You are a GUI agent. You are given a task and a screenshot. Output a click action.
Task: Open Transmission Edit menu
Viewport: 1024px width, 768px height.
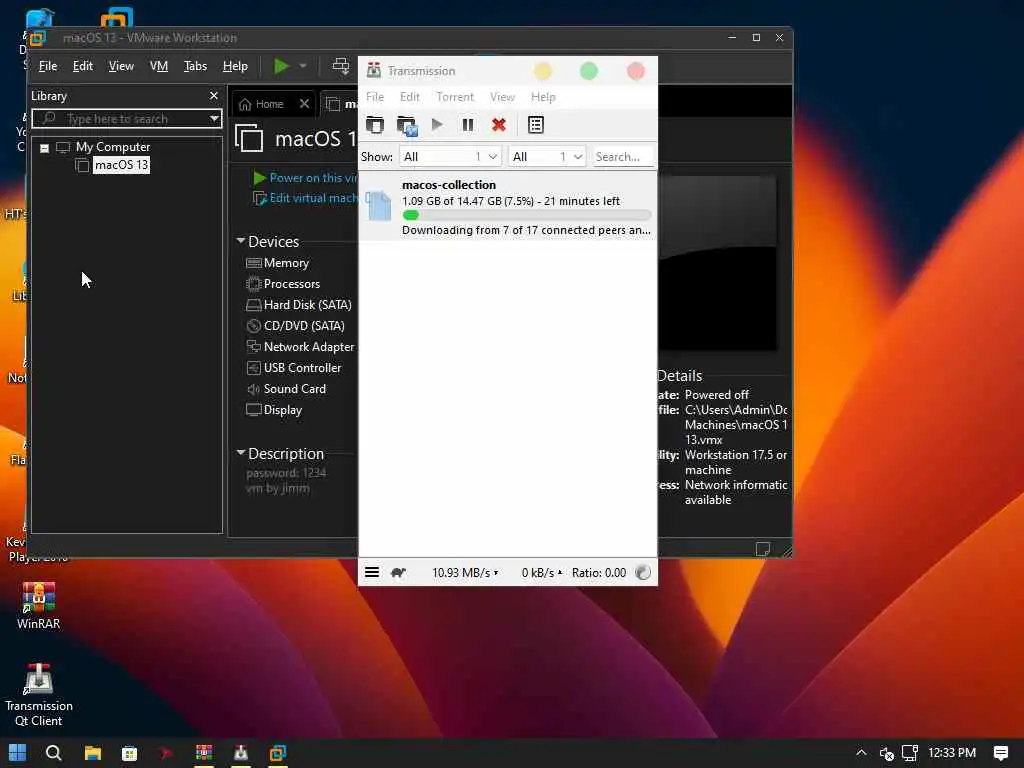(409, 97)
